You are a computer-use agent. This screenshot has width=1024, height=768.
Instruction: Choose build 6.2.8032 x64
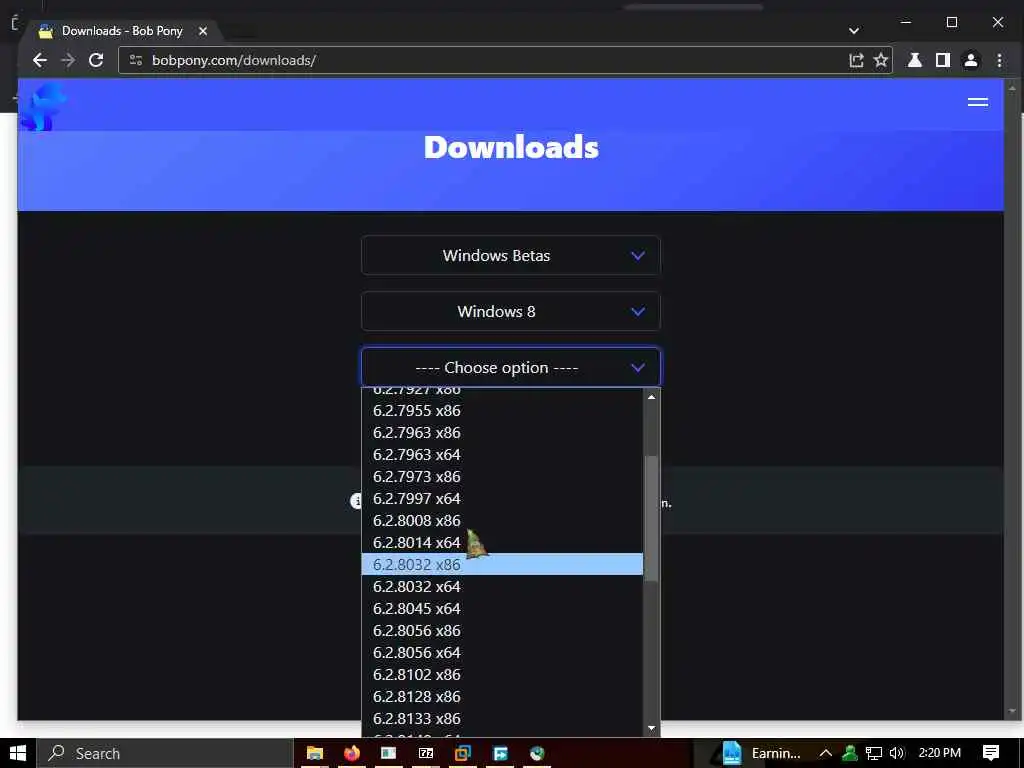pyautogui.click(x=502, y=586)
